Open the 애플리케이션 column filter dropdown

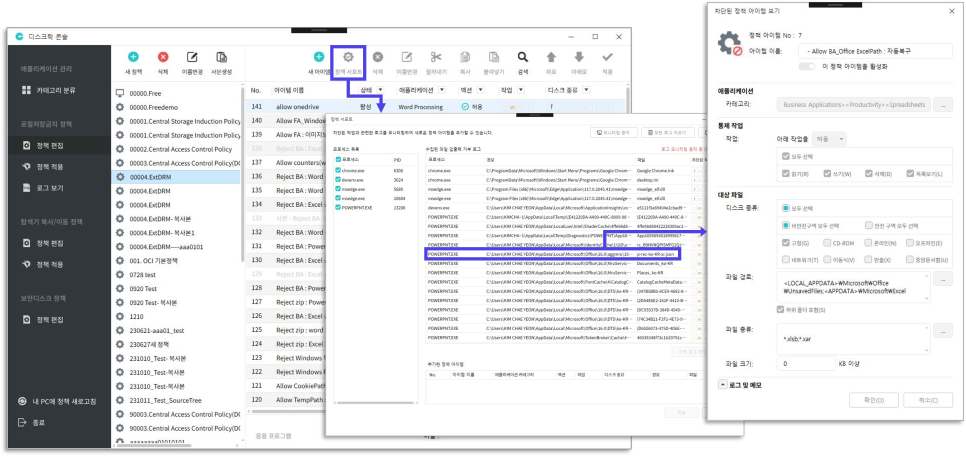(x=442, y=90)
